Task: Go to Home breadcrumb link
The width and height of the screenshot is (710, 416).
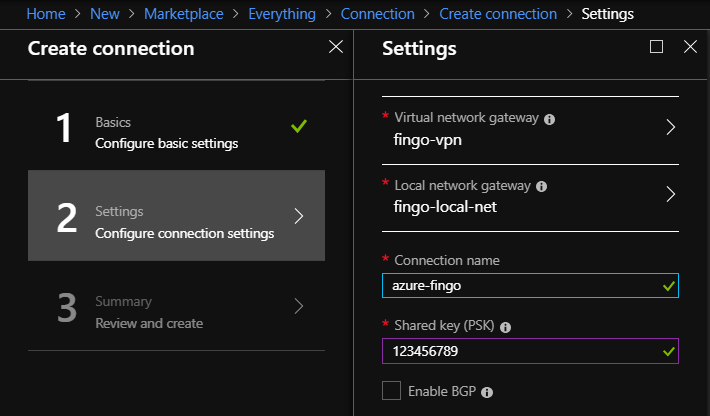Action: point(46,14)
